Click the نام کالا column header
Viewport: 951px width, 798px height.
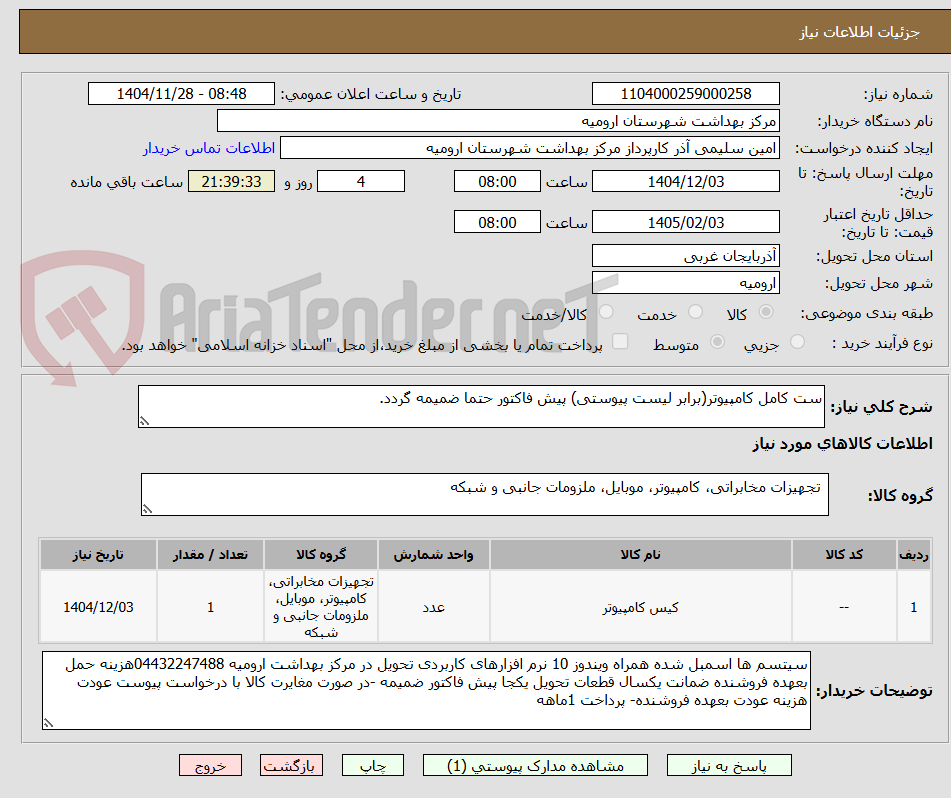[x=640, y=554]
